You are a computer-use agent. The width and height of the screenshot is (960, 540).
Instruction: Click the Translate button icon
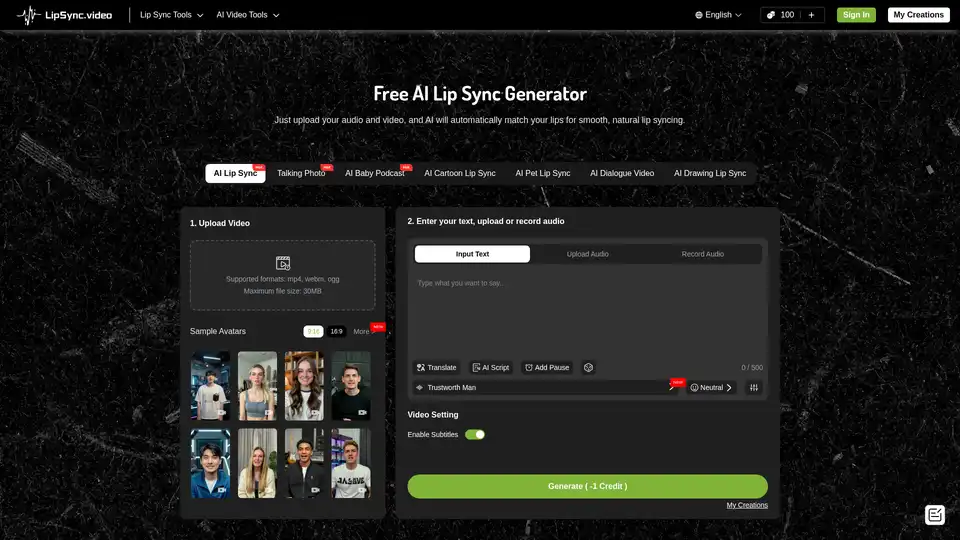click(421, 368)
